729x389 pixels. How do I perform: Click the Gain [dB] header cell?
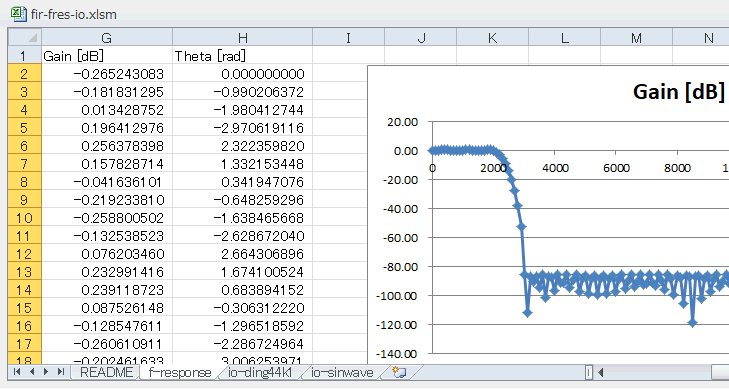[x=107, y=56]
